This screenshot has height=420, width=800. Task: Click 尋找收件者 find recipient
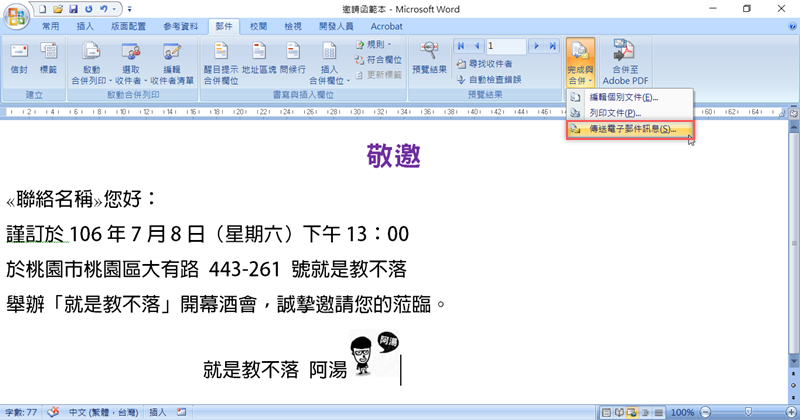(484, 64)
